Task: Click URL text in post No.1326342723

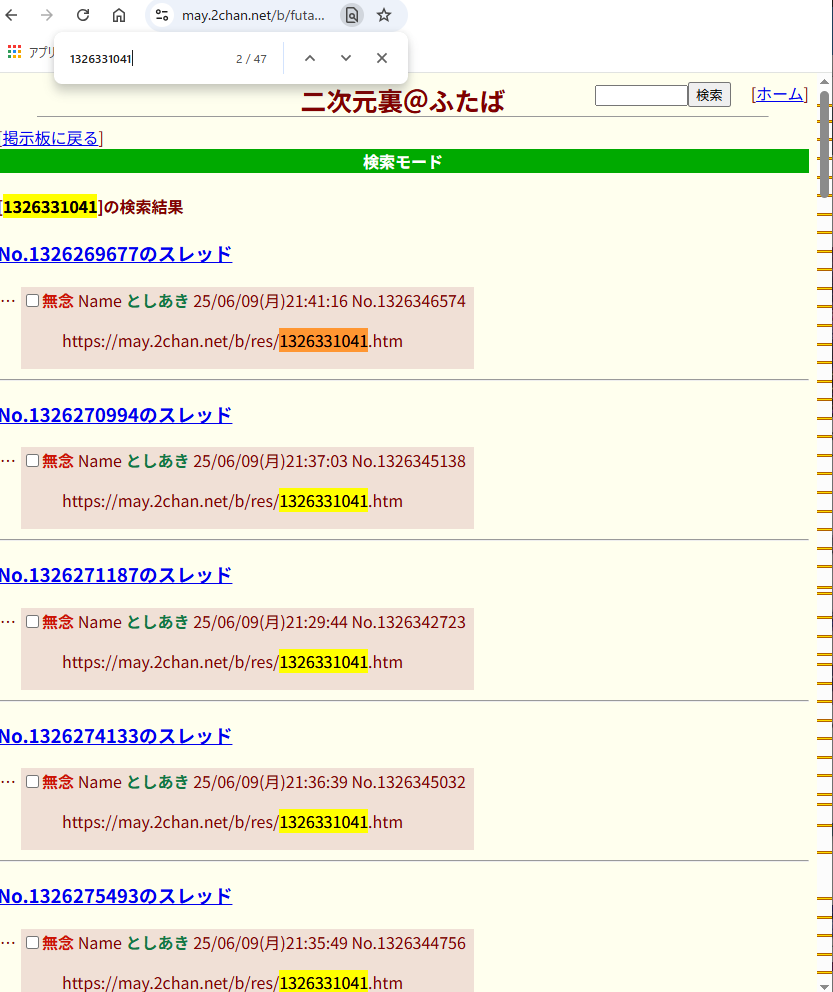Action: (x=232, y=662)
